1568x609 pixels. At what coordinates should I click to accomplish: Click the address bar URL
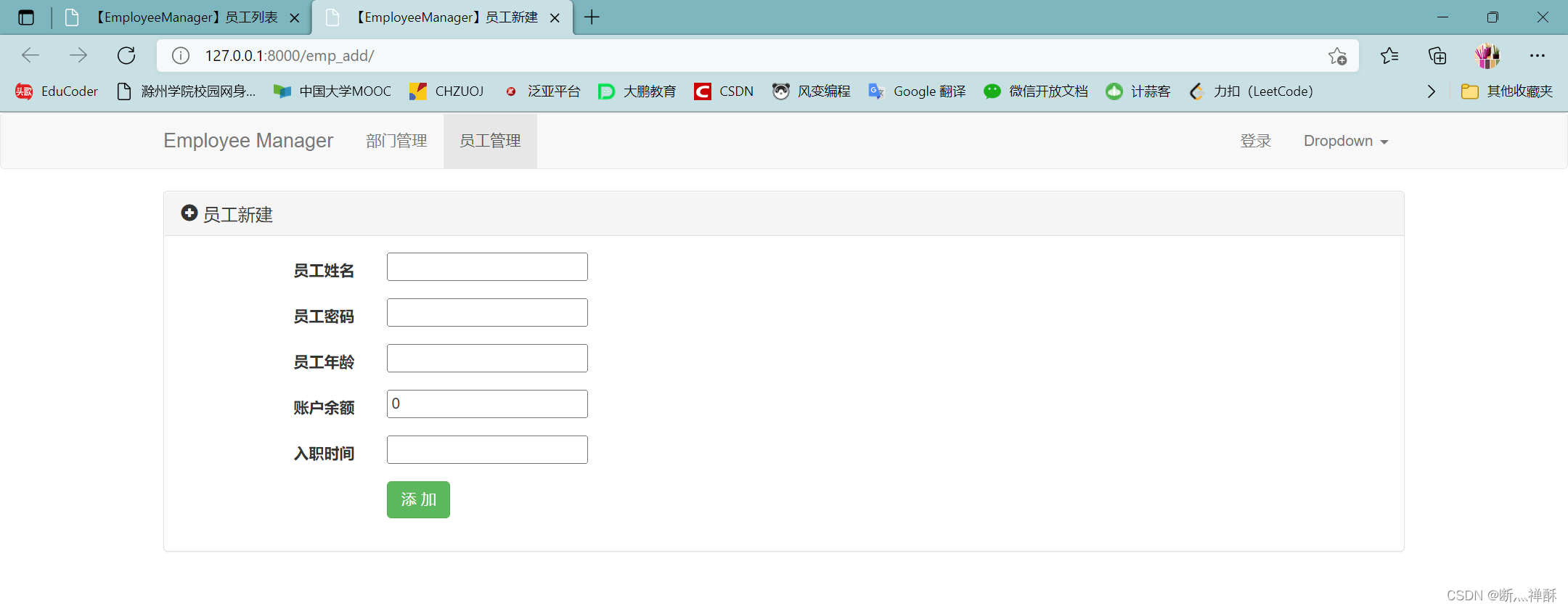click(x=289, y=56)
